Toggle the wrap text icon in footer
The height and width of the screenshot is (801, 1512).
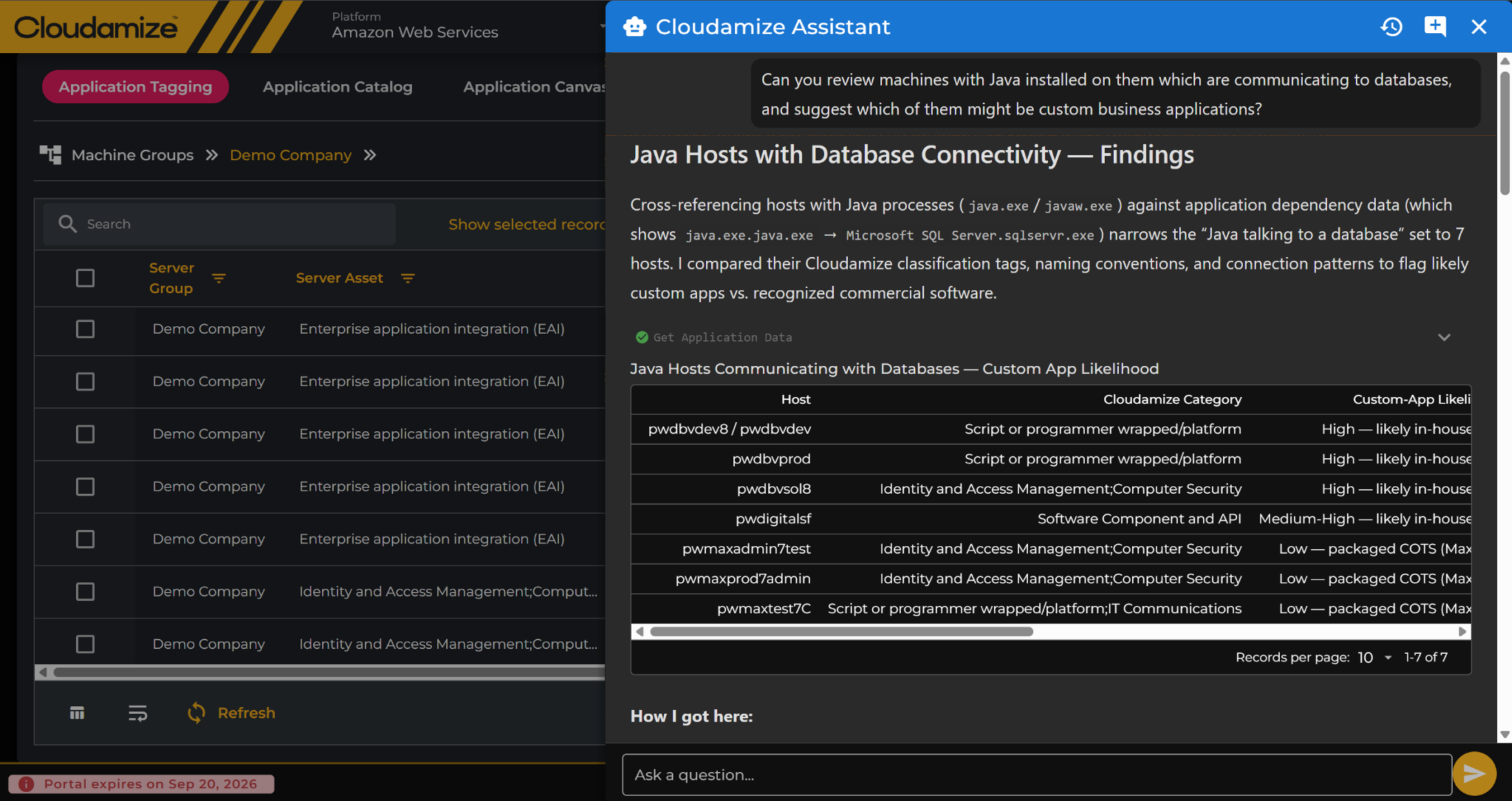click(x=138, y=713)
